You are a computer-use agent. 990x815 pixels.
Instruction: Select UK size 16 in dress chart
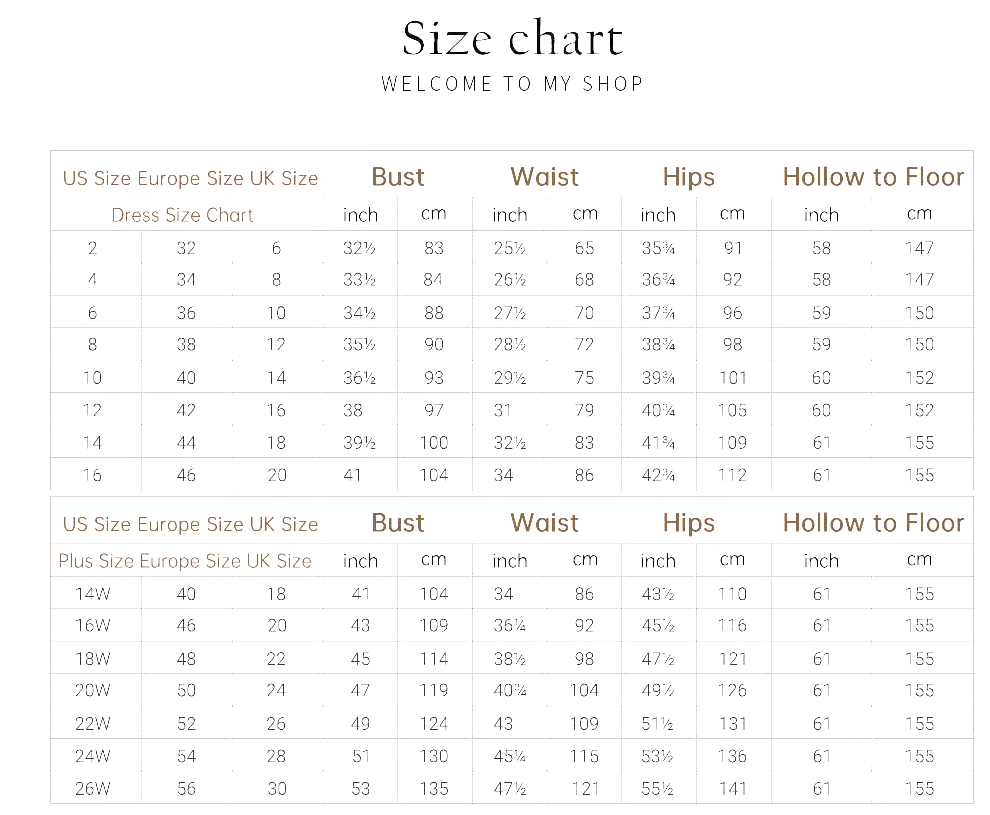tap(276, 410)
